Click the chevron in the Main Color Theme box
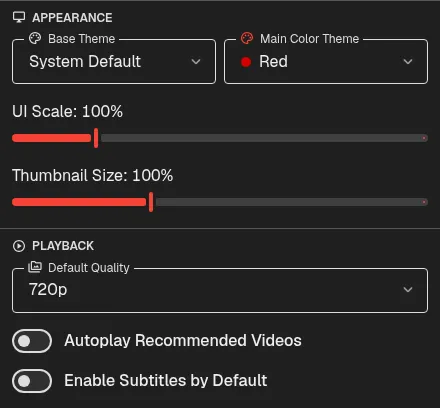Viewport: 440px width, 408px height. coord(408,62)
